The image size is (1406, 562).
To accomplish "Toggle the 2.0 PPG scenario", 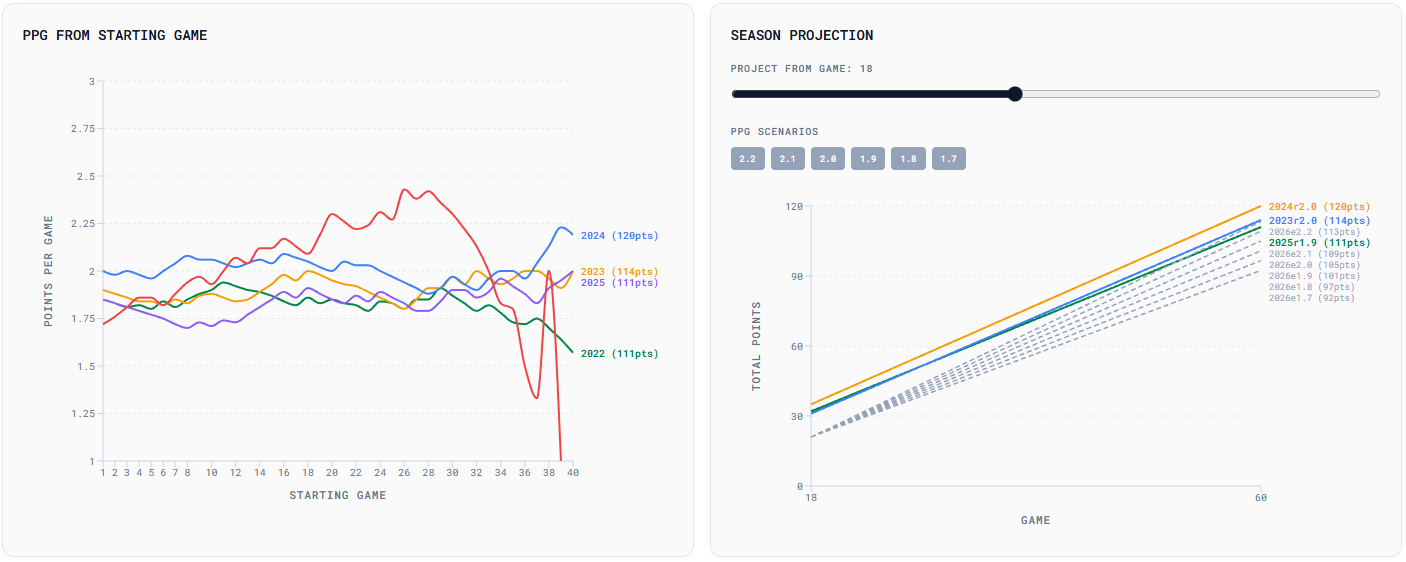I will coord(828,159).
